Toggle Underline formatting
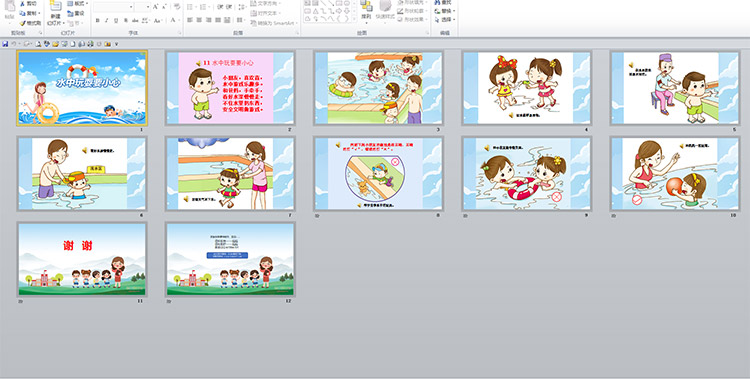Screen dimensions: 750x379 point(116,20)
